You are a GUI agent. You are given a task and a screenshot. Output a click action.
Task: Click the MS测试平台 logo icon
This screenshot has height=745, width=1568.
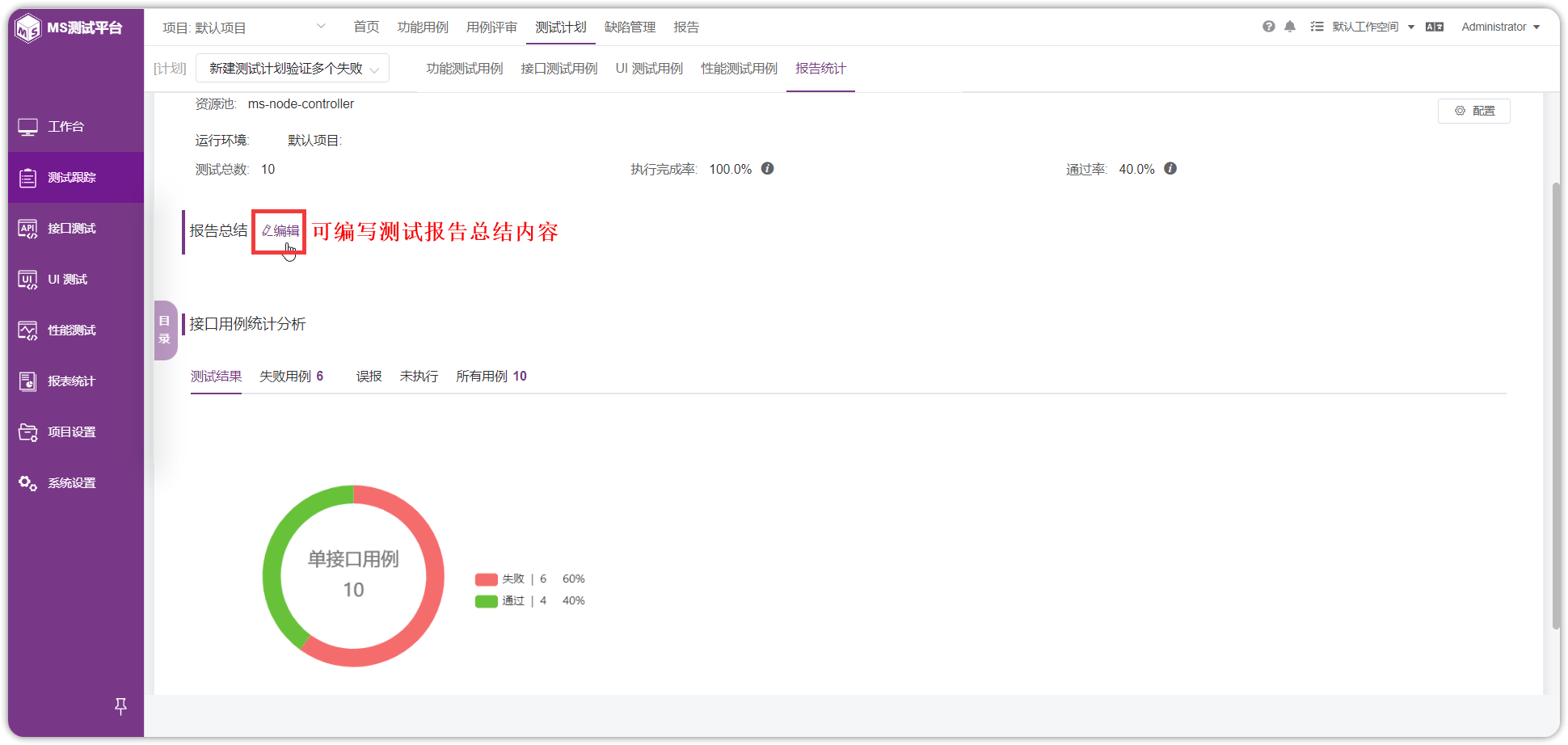coord(28,28)
